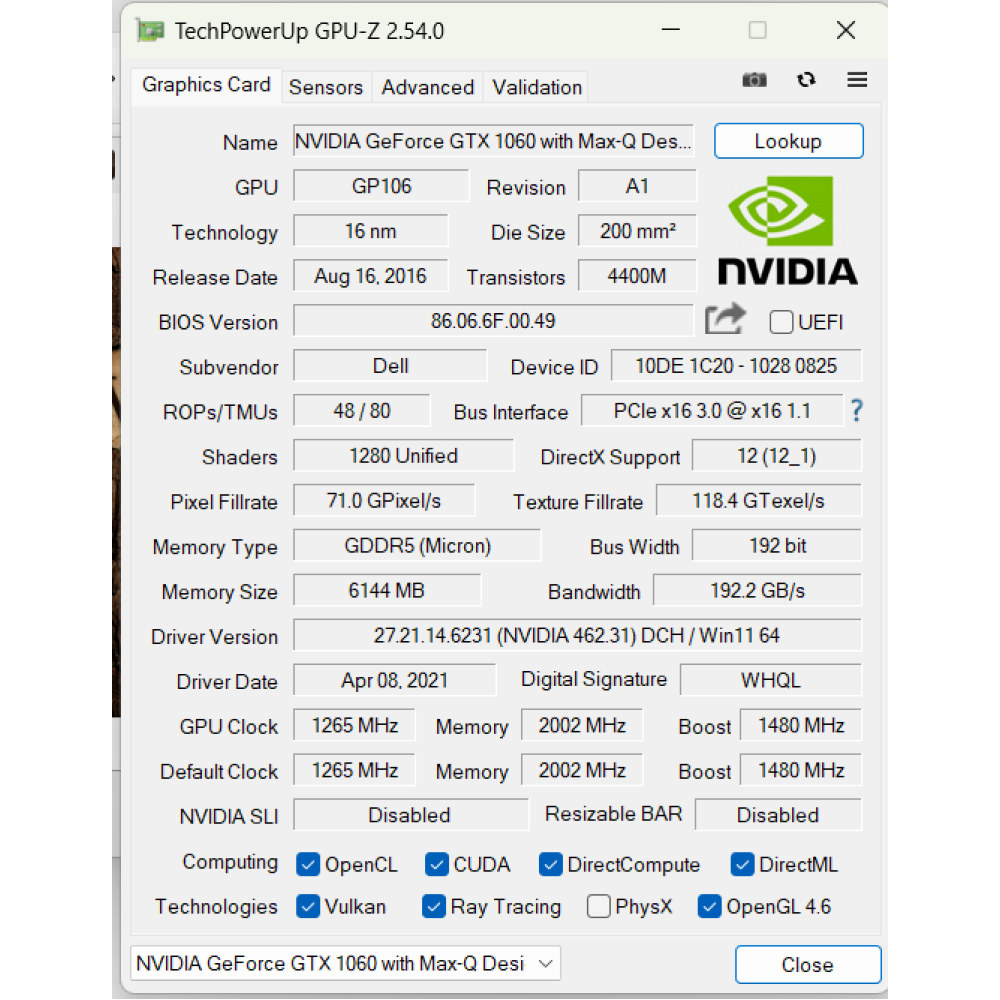The height and width of the screenshot is (1000, 1000).
Task: Toggle the Ray Tracing checkbox
Action: point(434,906)
